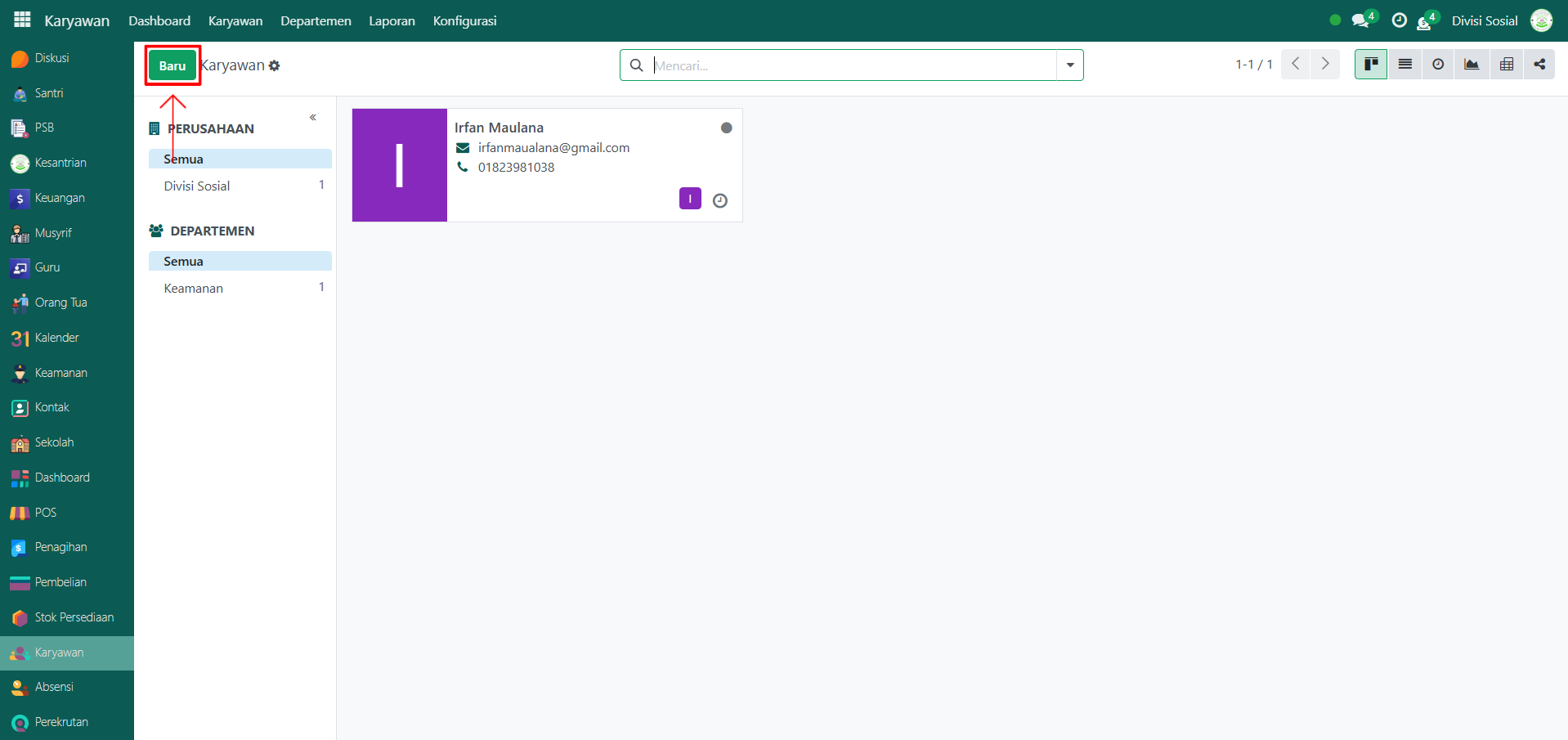Open the activity view in the view switcher

pos(1438,65)
